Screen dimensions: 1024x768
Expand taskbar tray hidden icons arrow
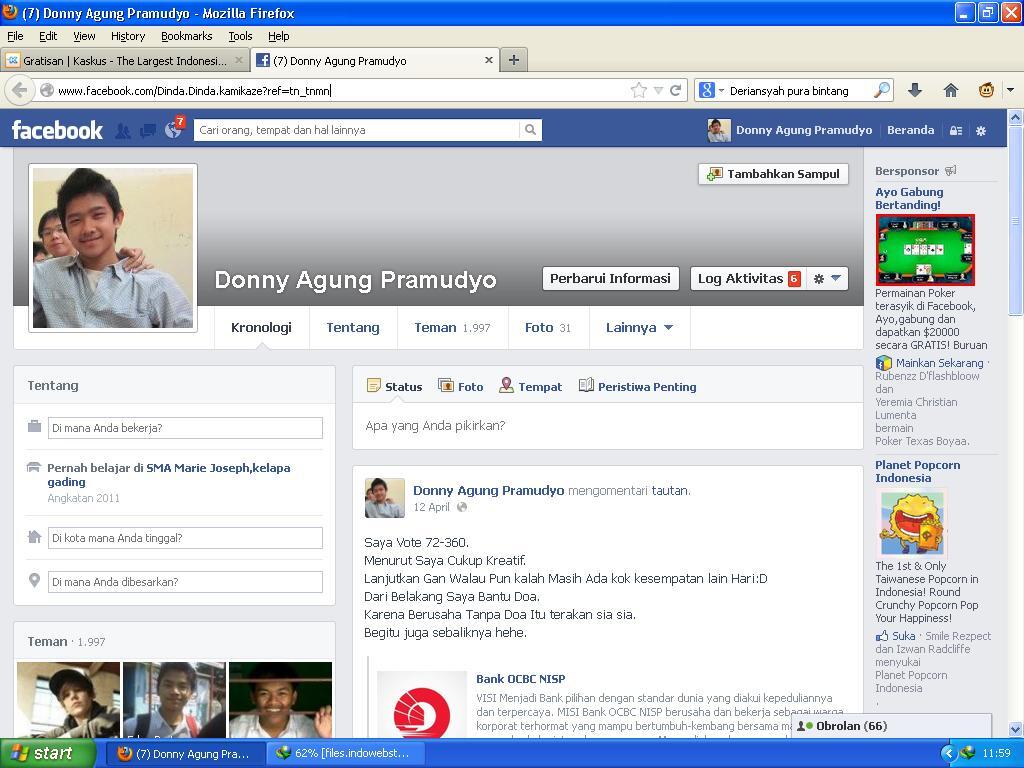click(948, 753)
